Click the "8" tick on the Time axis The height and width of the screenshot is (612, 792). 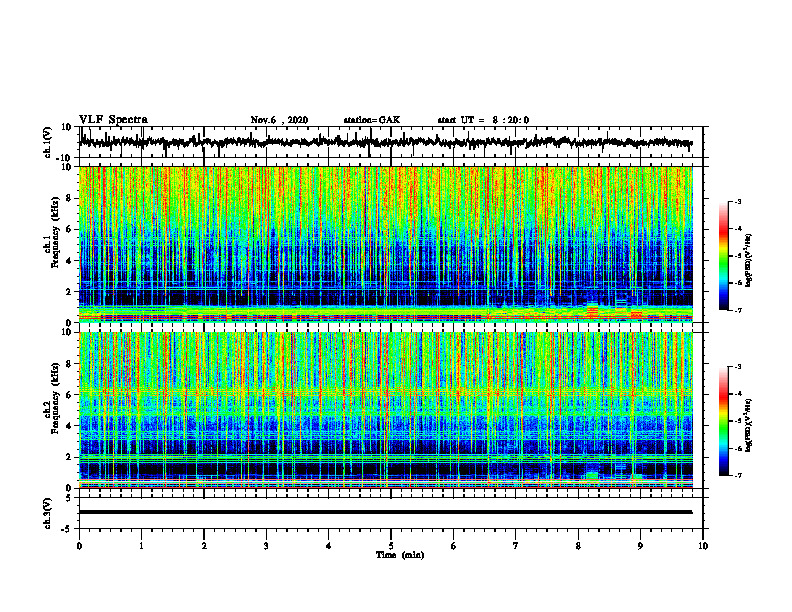point(578,546)
